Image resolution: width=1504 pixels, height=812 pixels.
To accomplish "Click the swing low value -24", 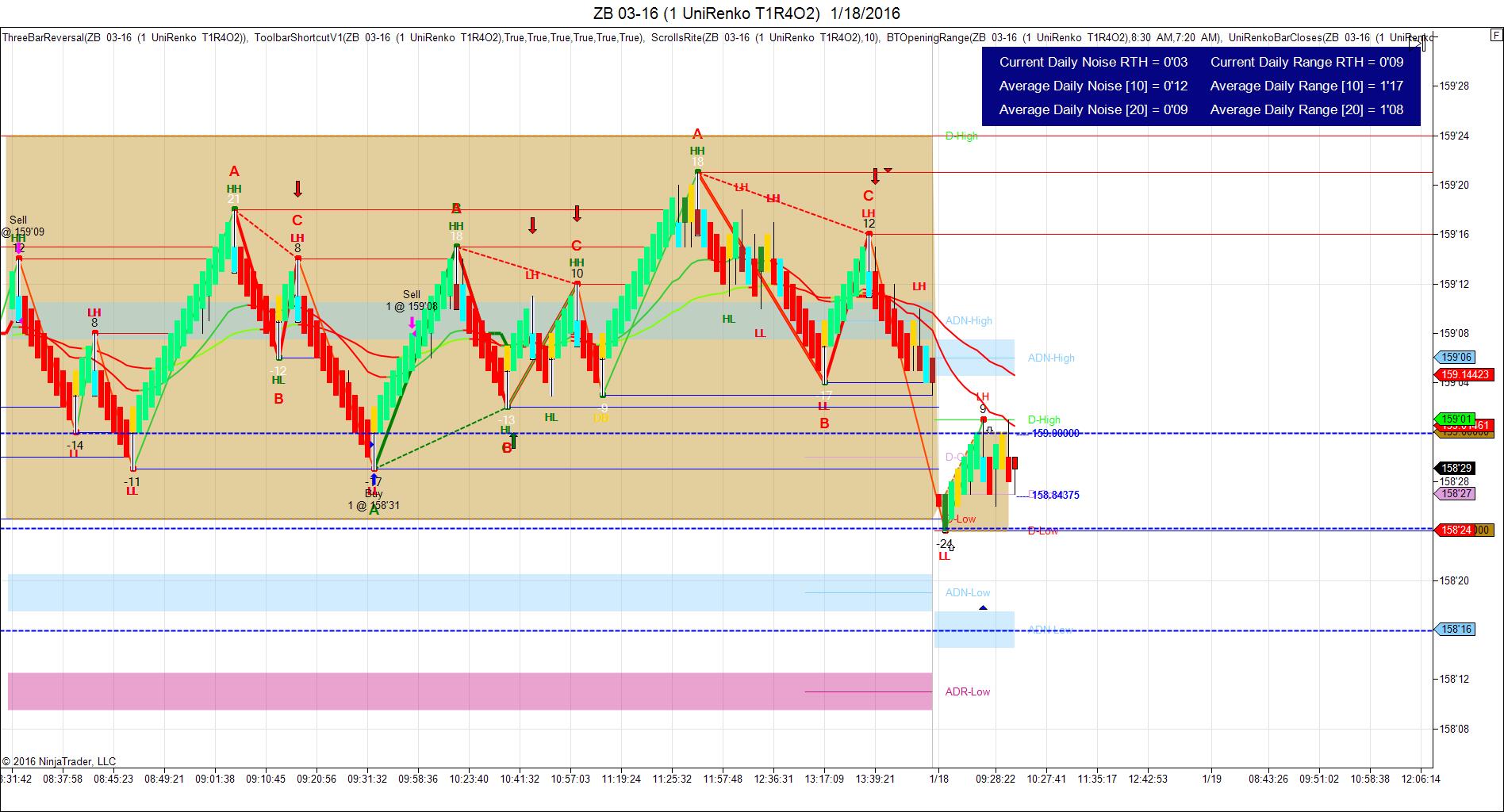I will tap(944, 543).
